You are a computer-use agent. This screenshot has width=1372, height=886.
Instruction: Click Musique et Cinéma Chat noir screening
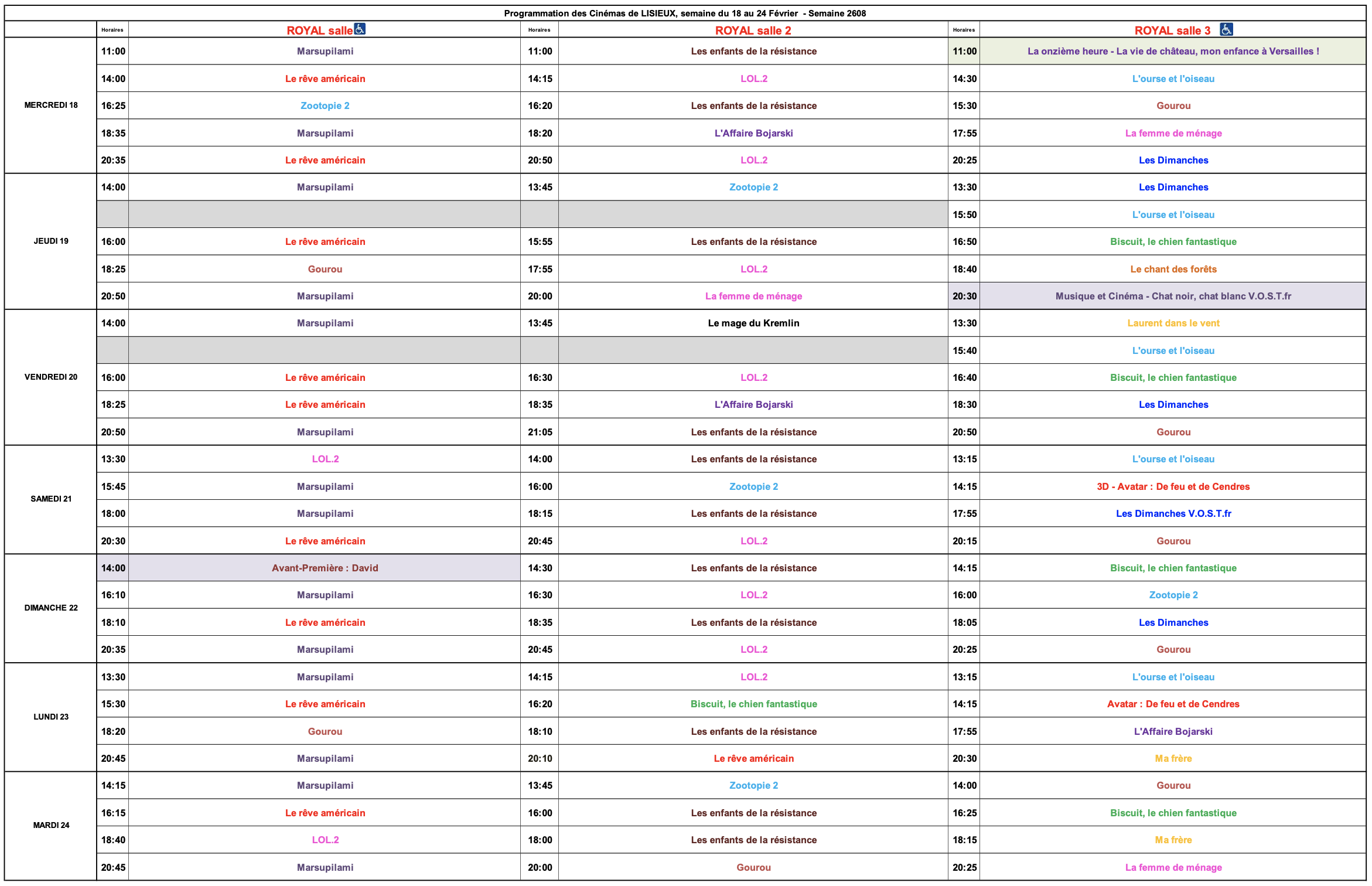coord(1173,297)
